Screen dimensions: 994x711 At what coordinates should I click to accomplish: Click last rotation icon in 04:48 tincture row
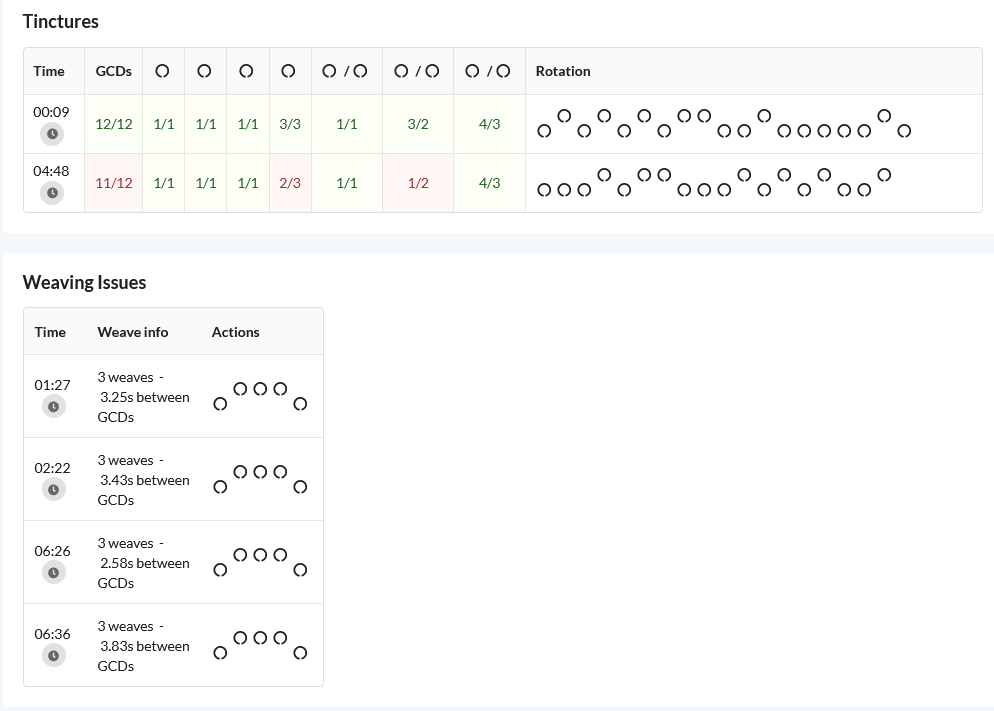tap(884, 174)
